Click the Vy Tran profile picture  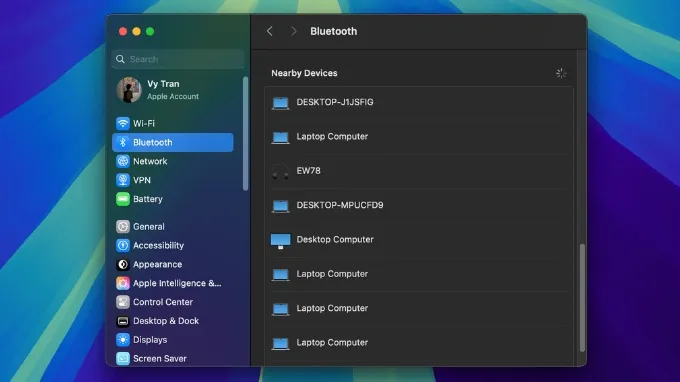129,90
